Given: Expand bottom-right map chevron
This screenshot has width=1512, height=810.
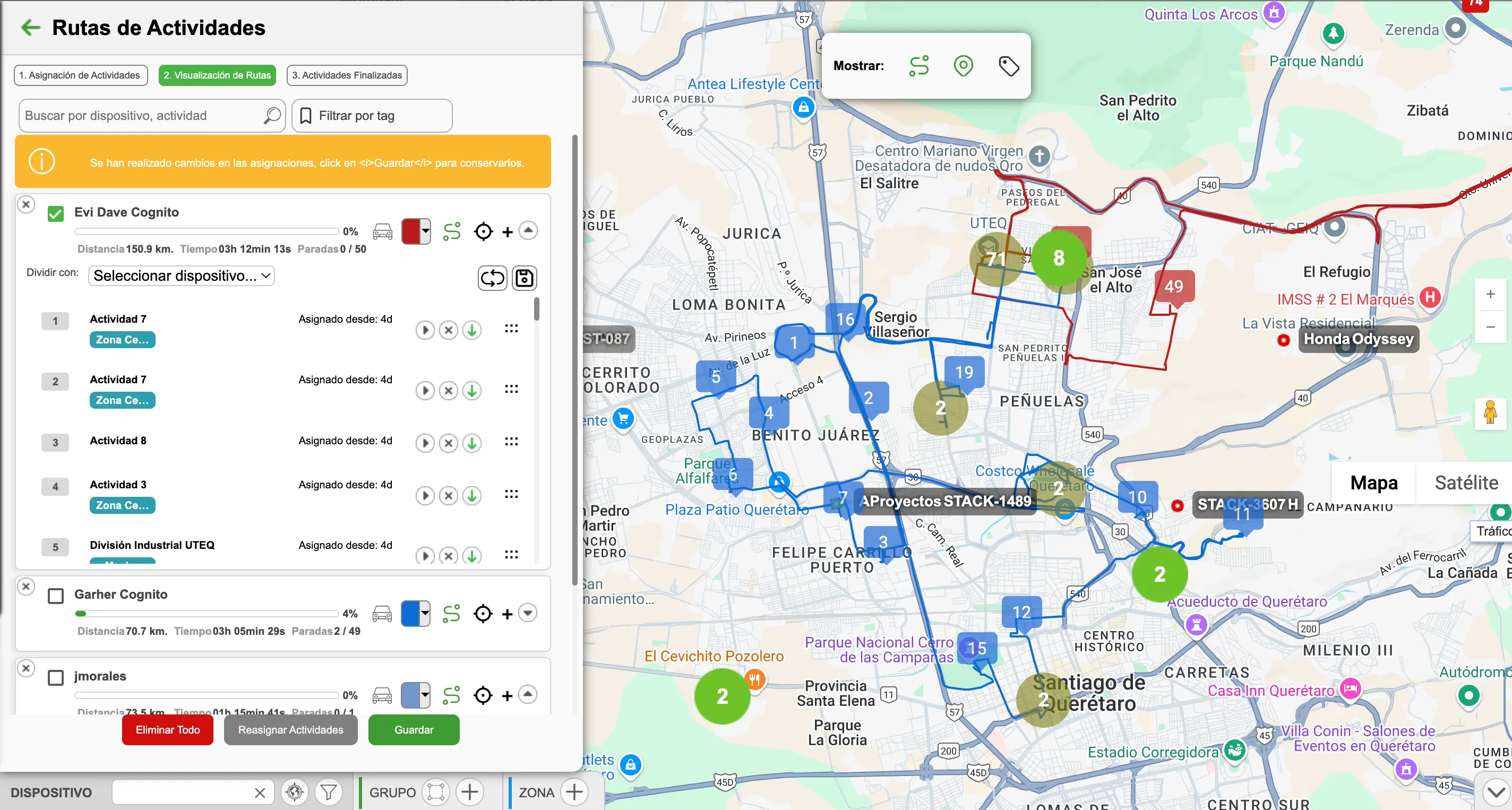Looking at the screenshot, I should click(x=1496, y=792).
